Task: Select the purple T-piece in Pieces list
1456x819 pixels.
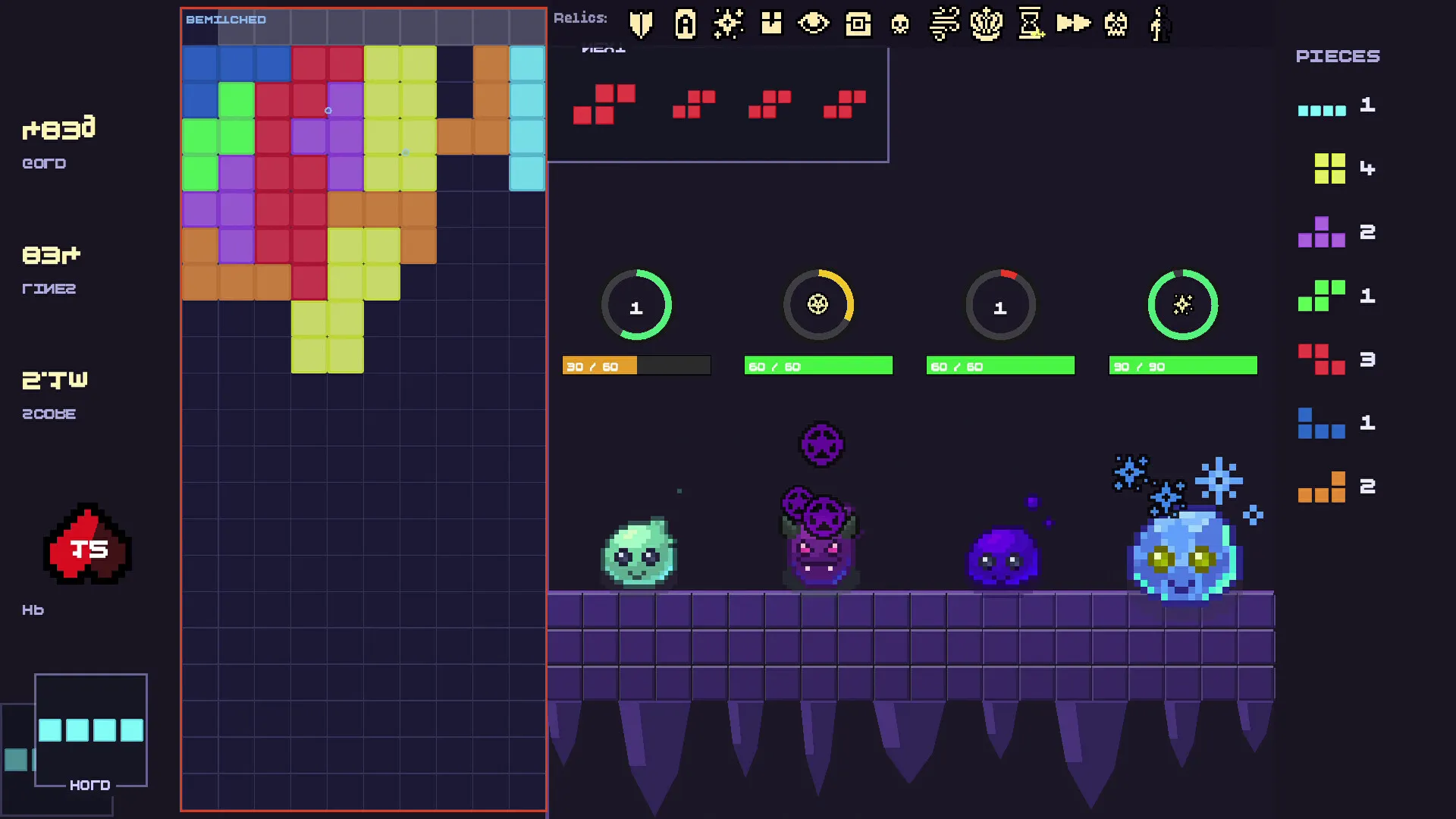Action: (1322, 232)
